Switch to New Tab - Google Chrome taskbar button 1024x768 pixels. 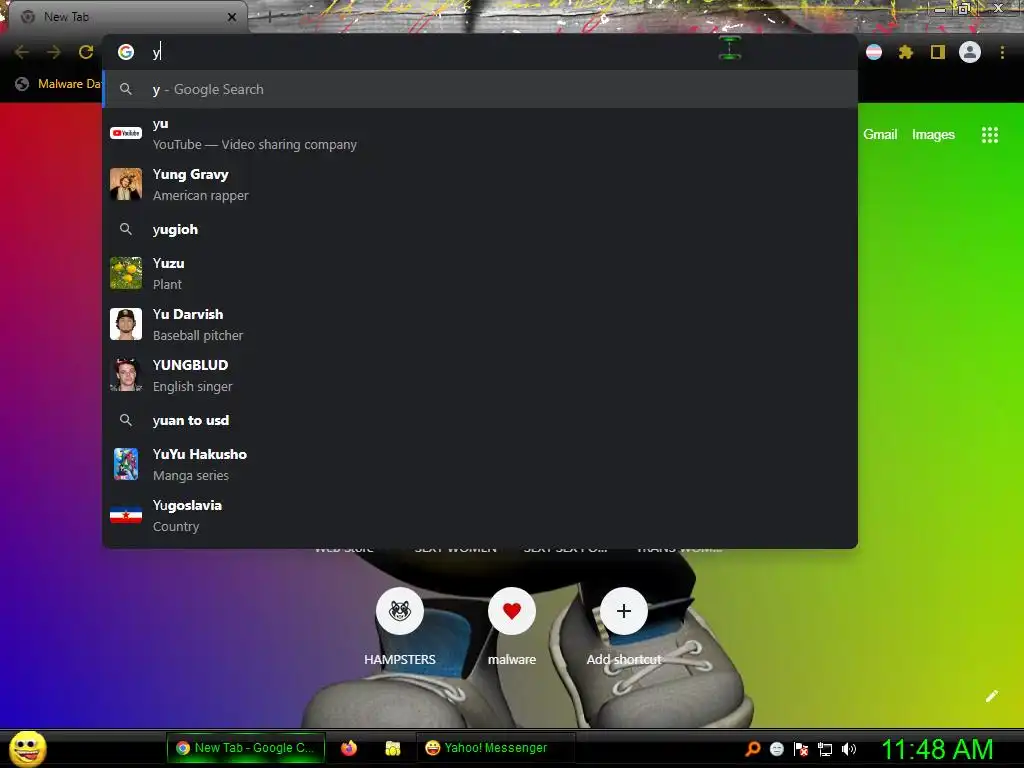point(246,748)
